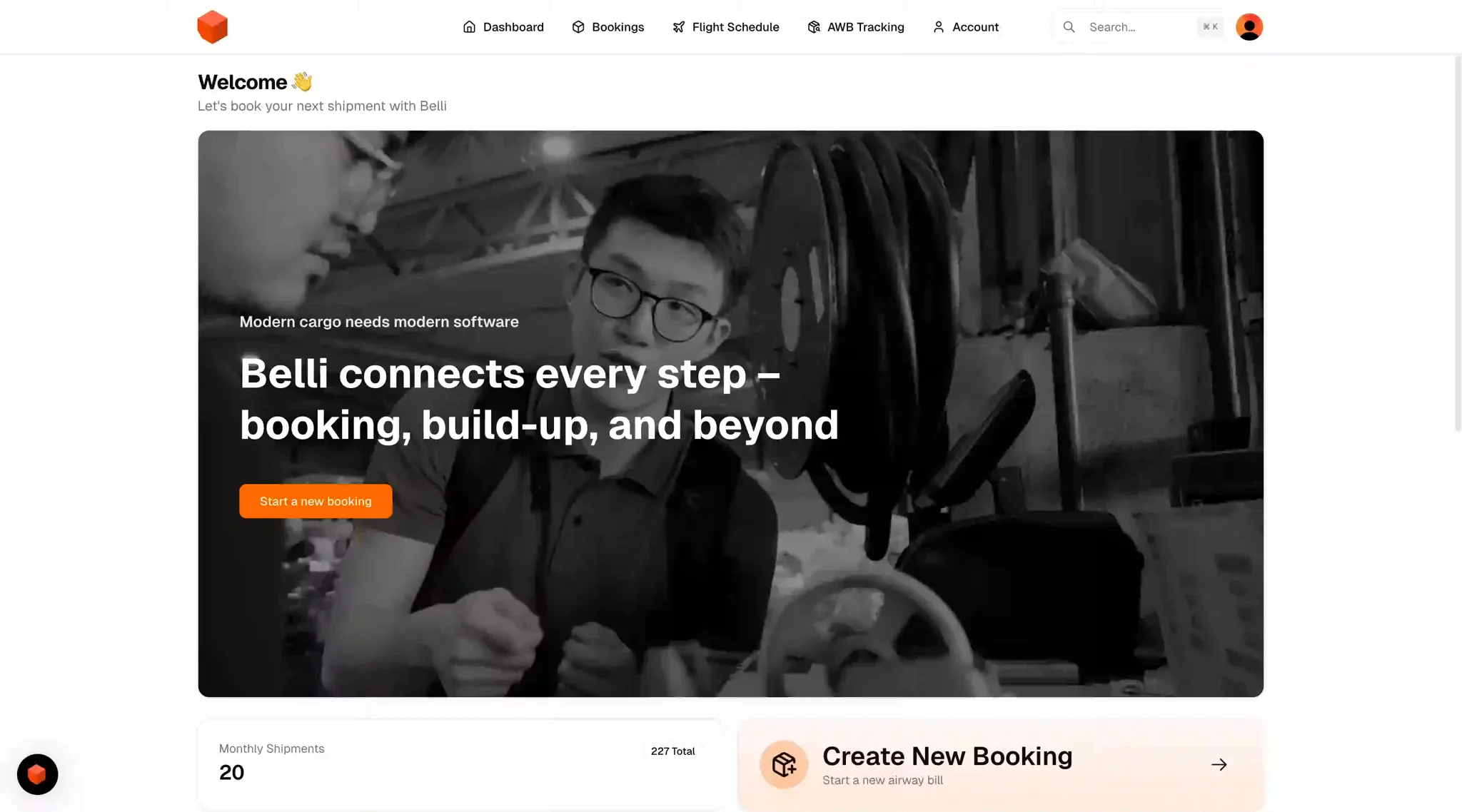Click the AWB Tracking package icon

pyautogui.click(x=814, y=27)
